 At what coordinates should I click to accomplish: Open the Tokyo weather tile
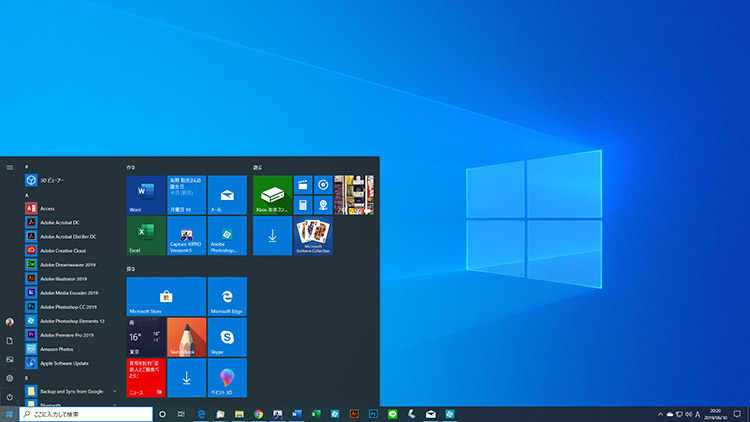(145, 337)
